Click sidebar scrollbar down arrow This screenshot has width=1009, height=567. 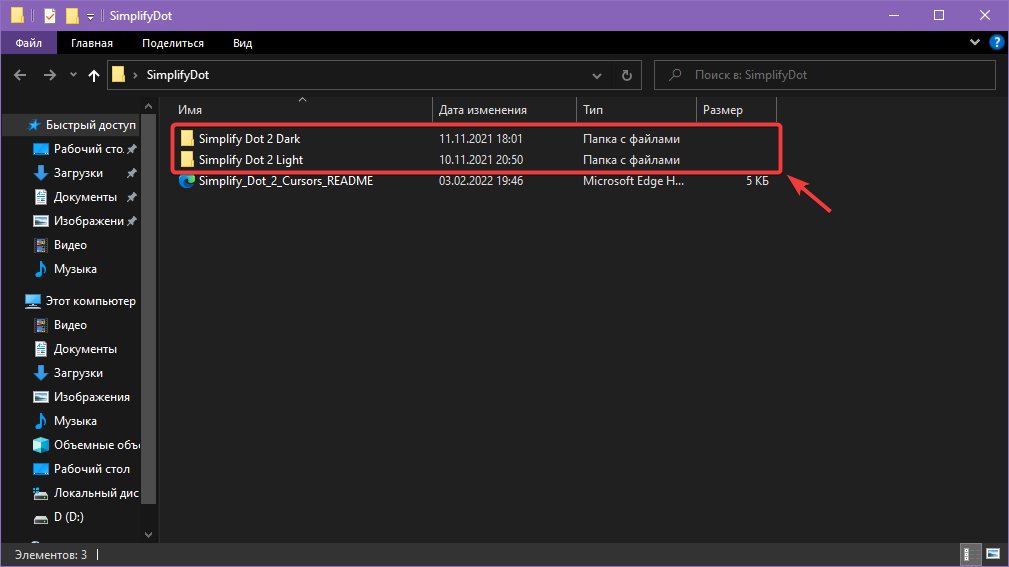(149, 534)
